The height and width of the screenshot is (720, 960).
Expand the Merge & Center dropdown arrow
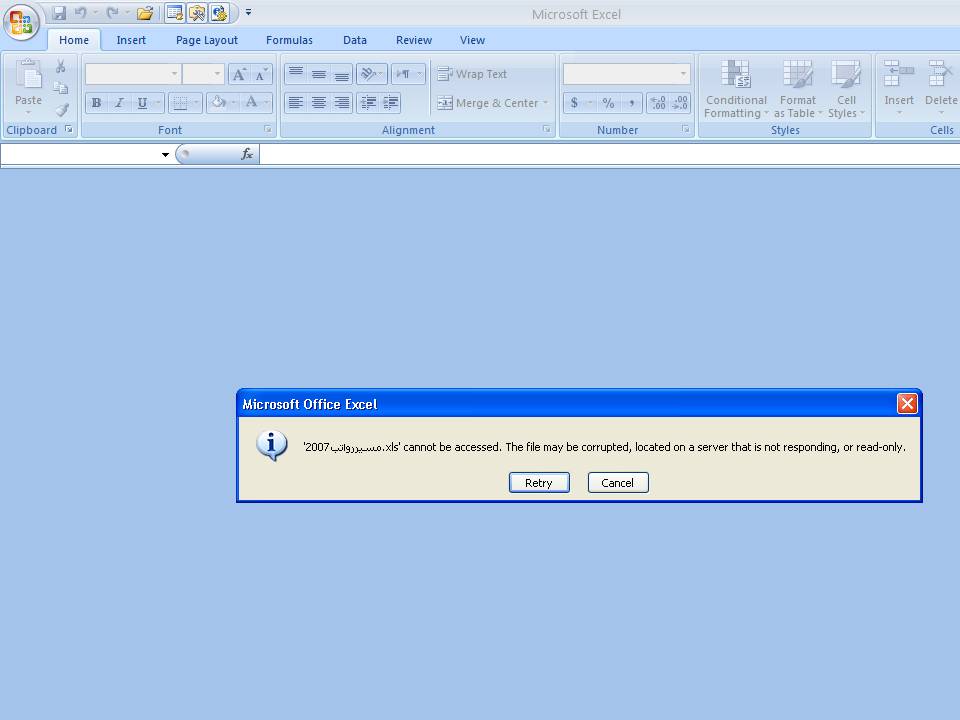click(546, 103)
